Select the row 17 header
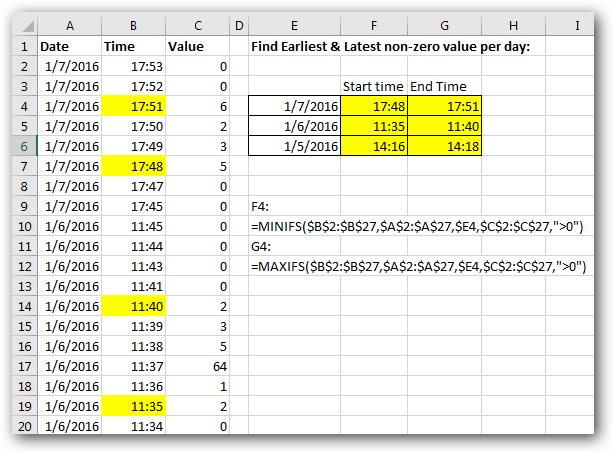 (x=23, y=366)
